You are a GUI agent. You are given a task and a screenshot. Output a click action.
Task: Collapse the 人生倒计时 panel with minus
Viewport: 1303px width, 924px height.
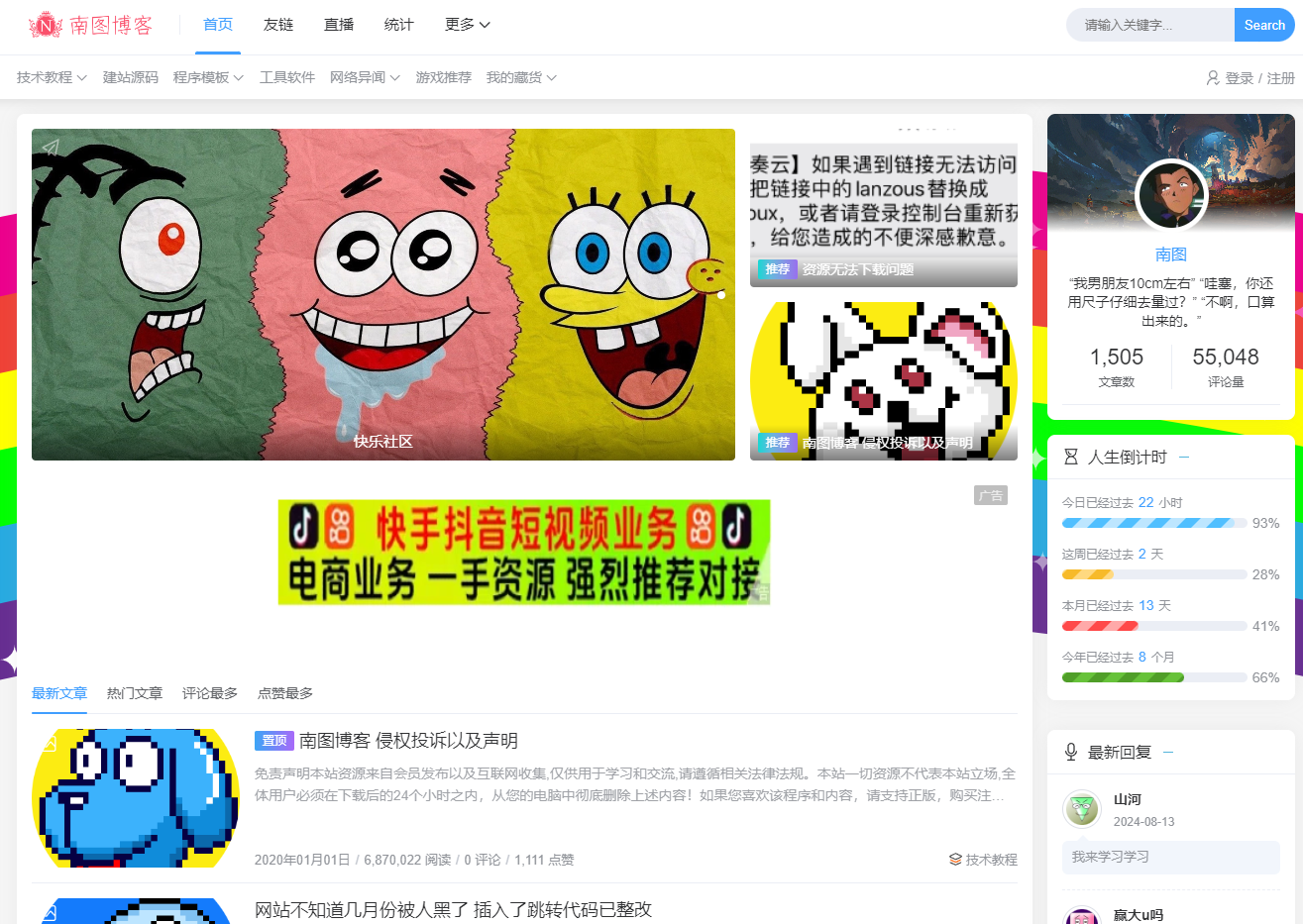click(x=1184, y=457)
